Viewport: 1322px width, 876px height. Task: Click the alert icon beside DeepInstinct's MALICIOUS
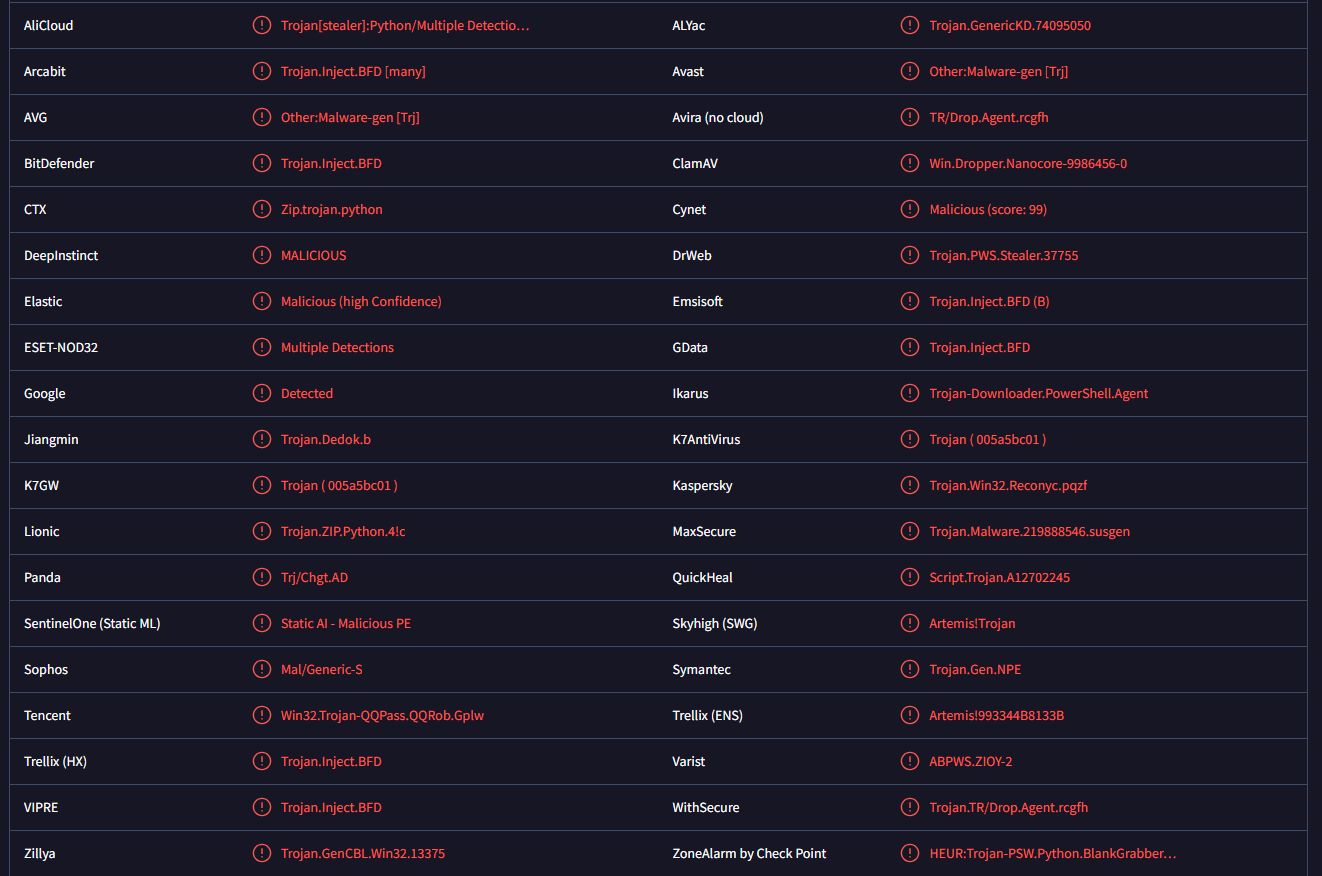(x=262, y=255)
